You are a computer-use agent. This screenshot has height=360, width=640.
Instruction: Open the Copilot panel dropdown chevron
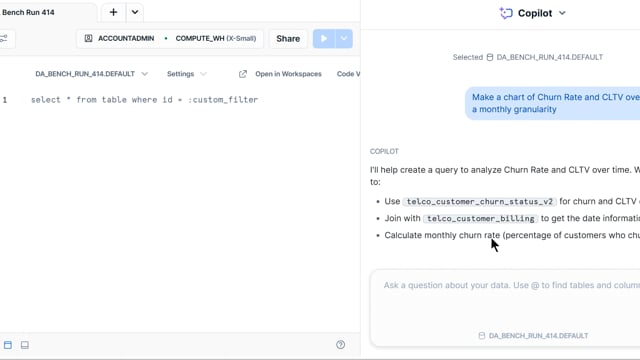click(562, 13)
